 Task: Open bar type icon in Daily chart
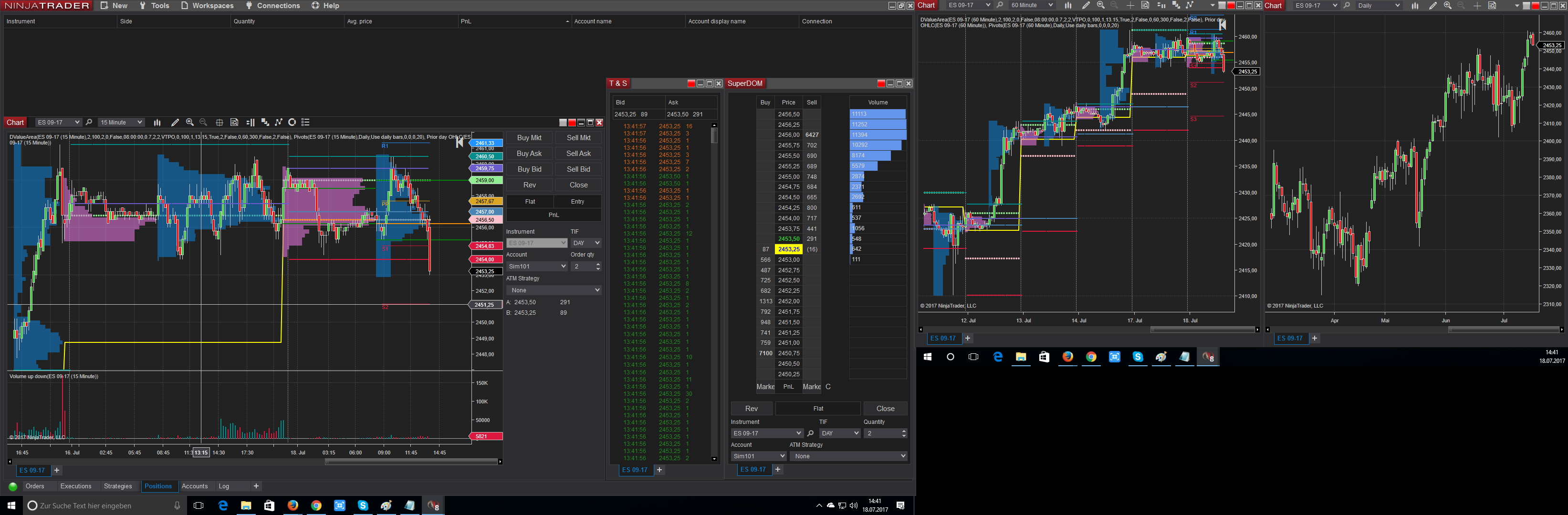(1415, 5)
